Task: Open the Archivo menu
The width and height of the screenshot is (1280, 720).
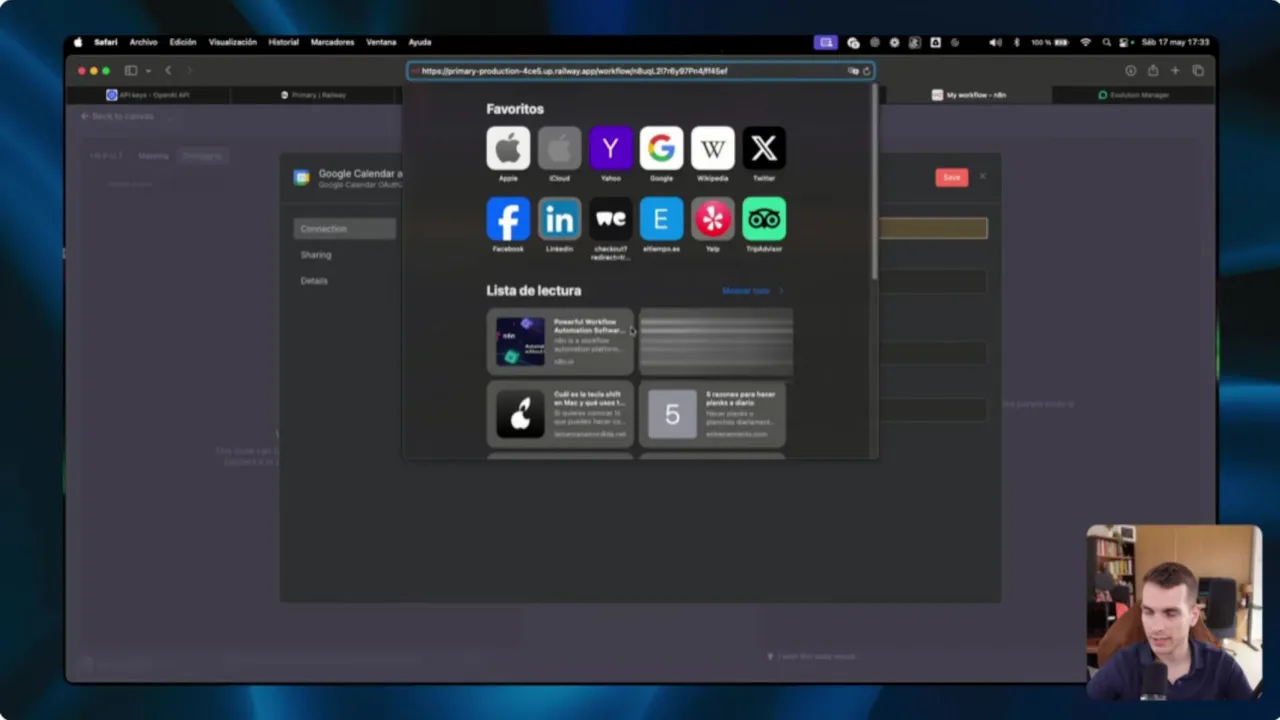Action: pyautogui.click(x=144, y=42)
